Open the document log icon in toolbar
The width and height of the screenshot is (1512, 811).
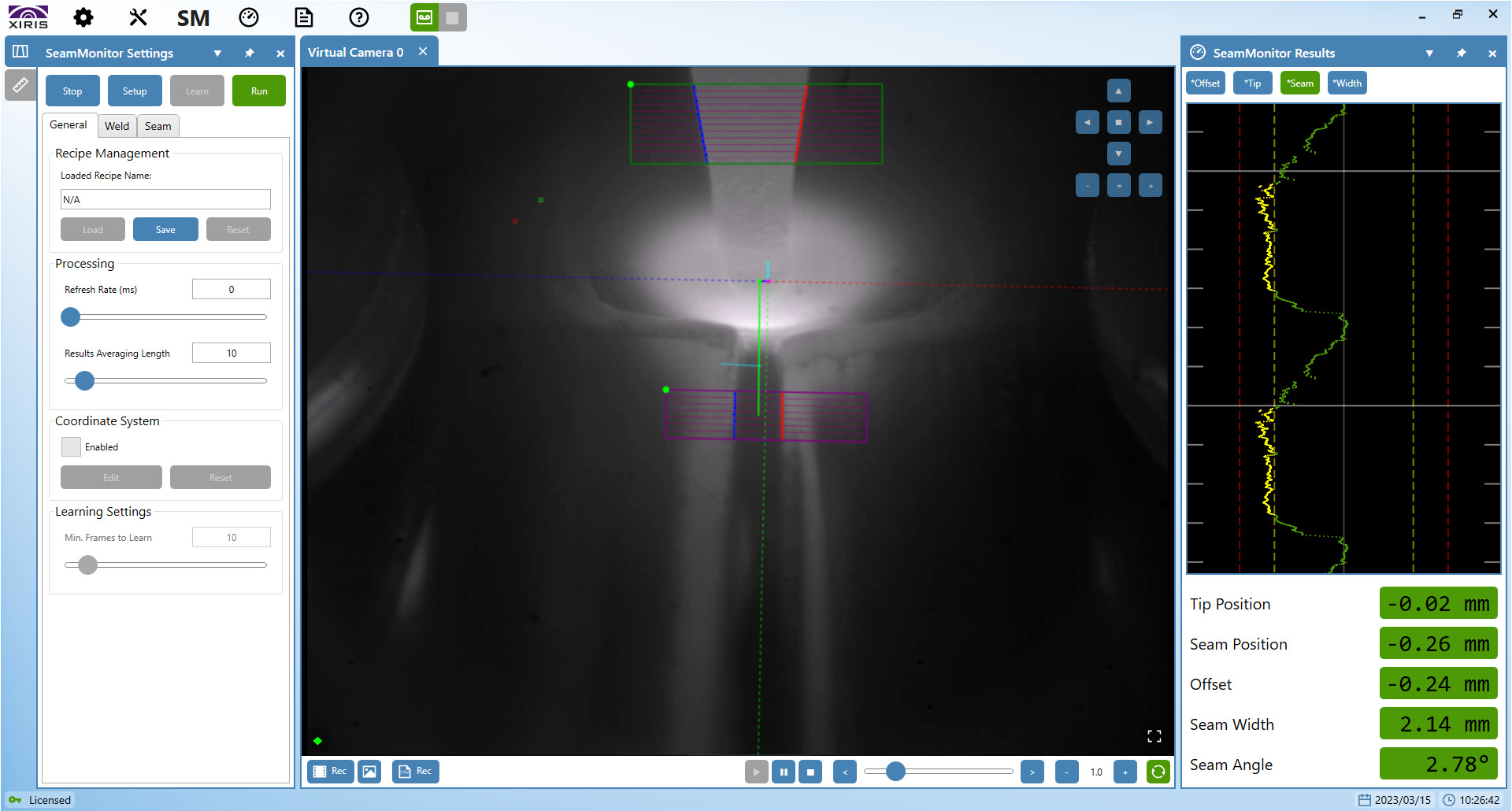[303, 17]
